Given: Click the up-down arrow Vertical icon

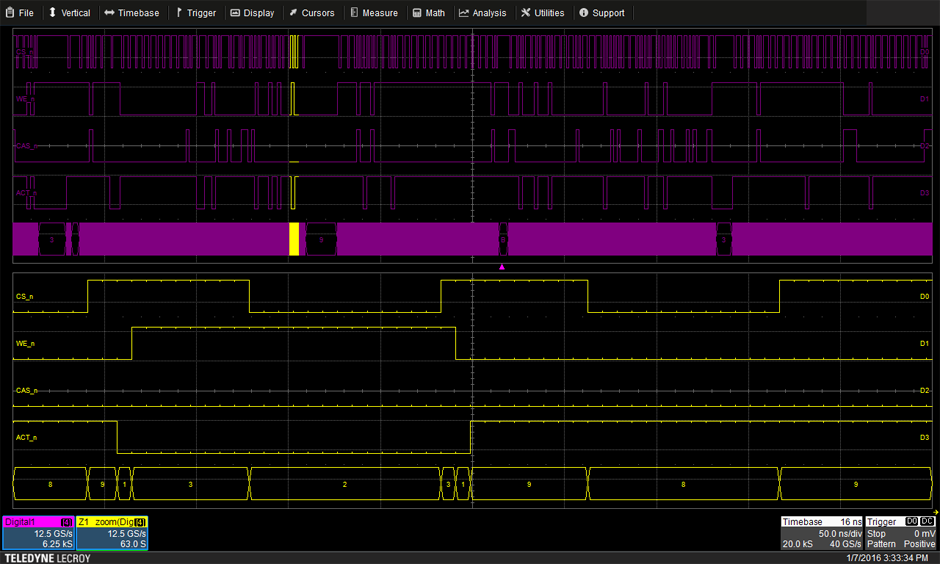Looking at the screenshot, I should pos(53,13).
